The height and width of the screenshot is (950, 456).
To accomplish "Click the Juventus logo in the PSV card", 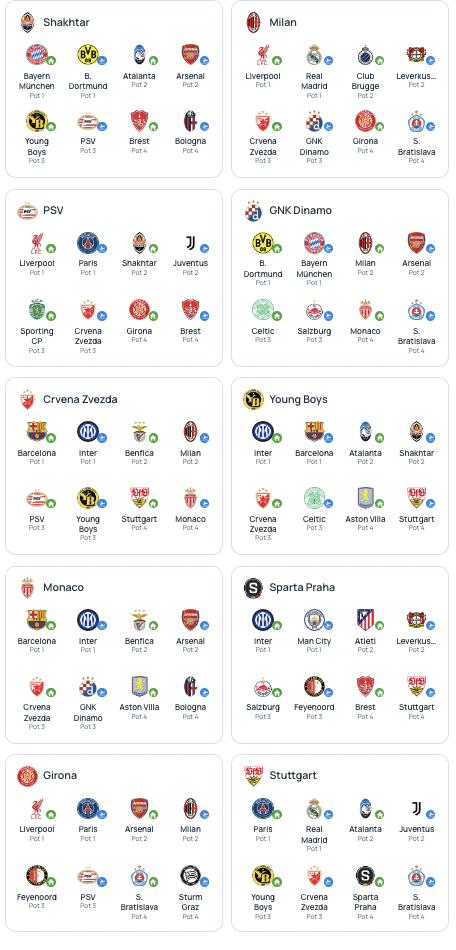I will click(190, 244).
